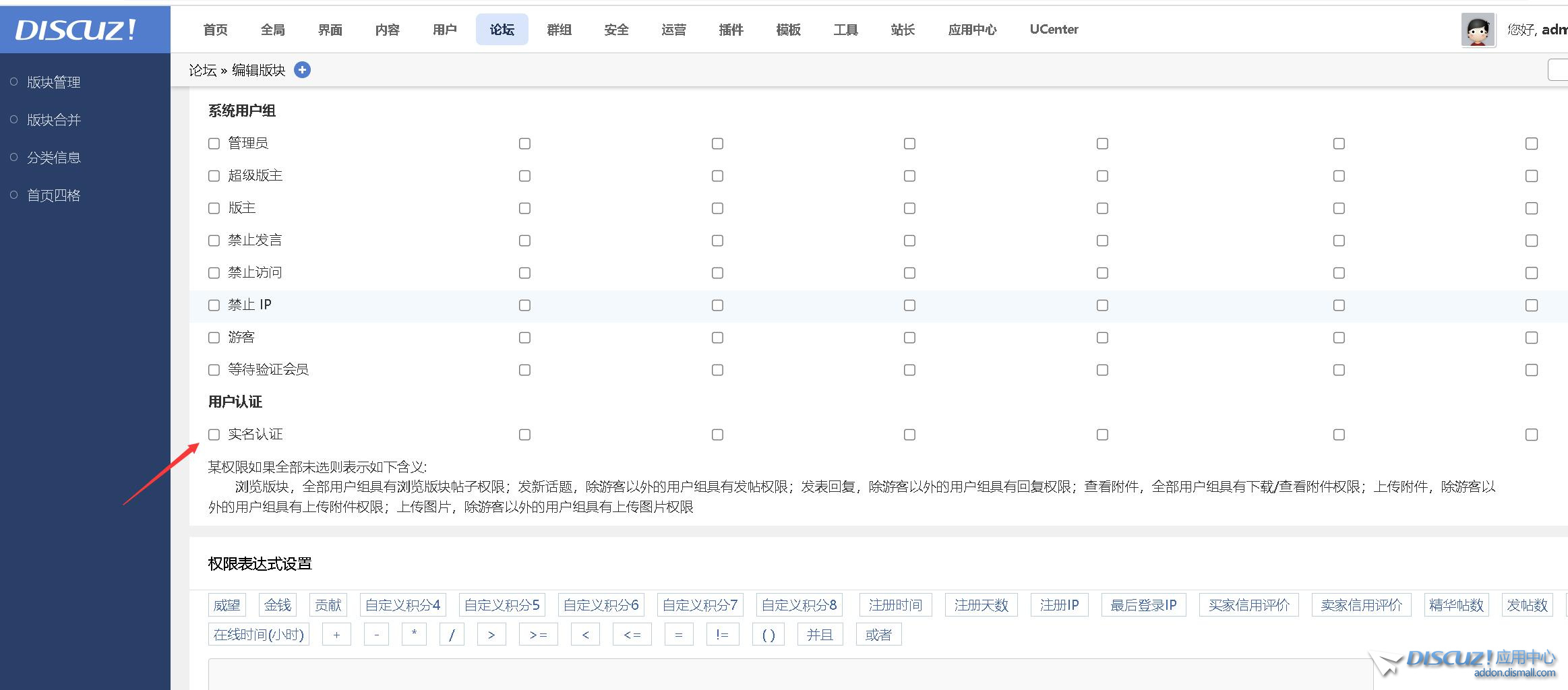Open the admin avatar picture
Viewport: 1568px width, 690px height.
1478,30
